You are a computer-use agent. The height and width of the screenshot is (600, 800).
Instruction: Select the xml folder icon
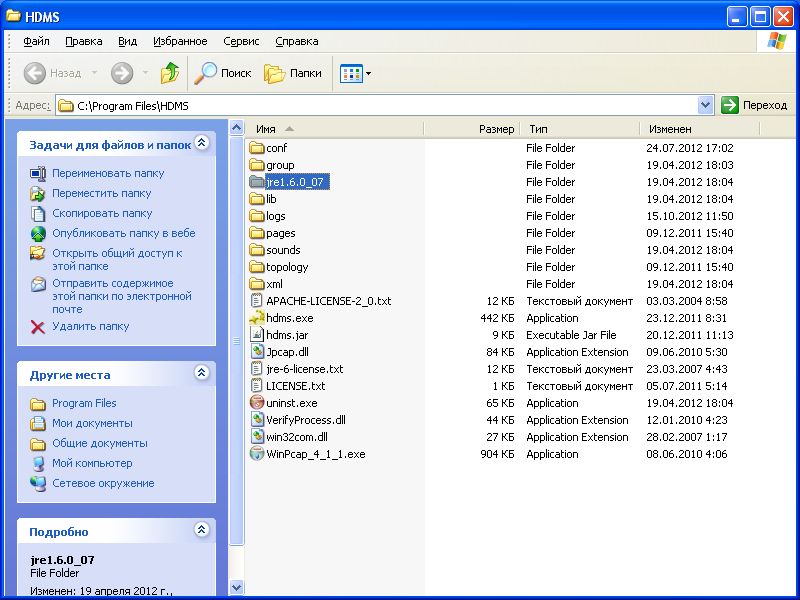tap(257, 284)
